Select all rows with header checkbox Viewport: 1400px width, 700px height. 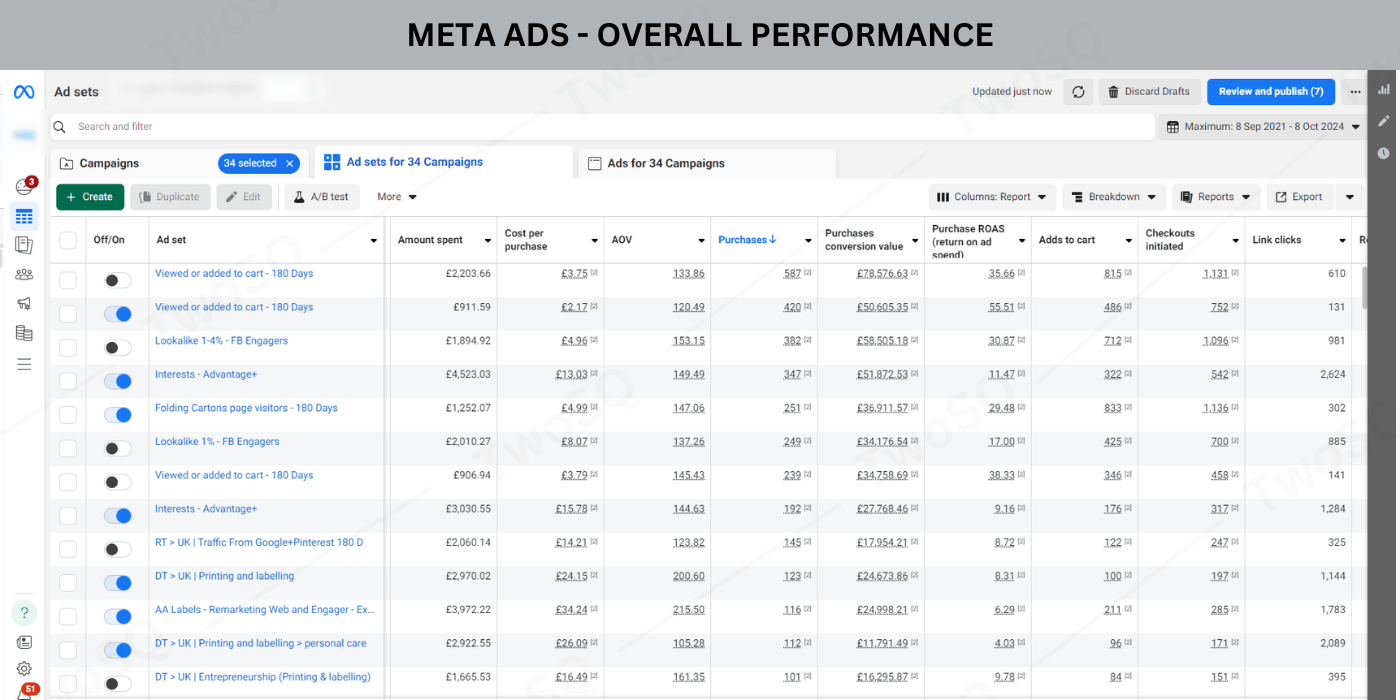click(68, 240)
